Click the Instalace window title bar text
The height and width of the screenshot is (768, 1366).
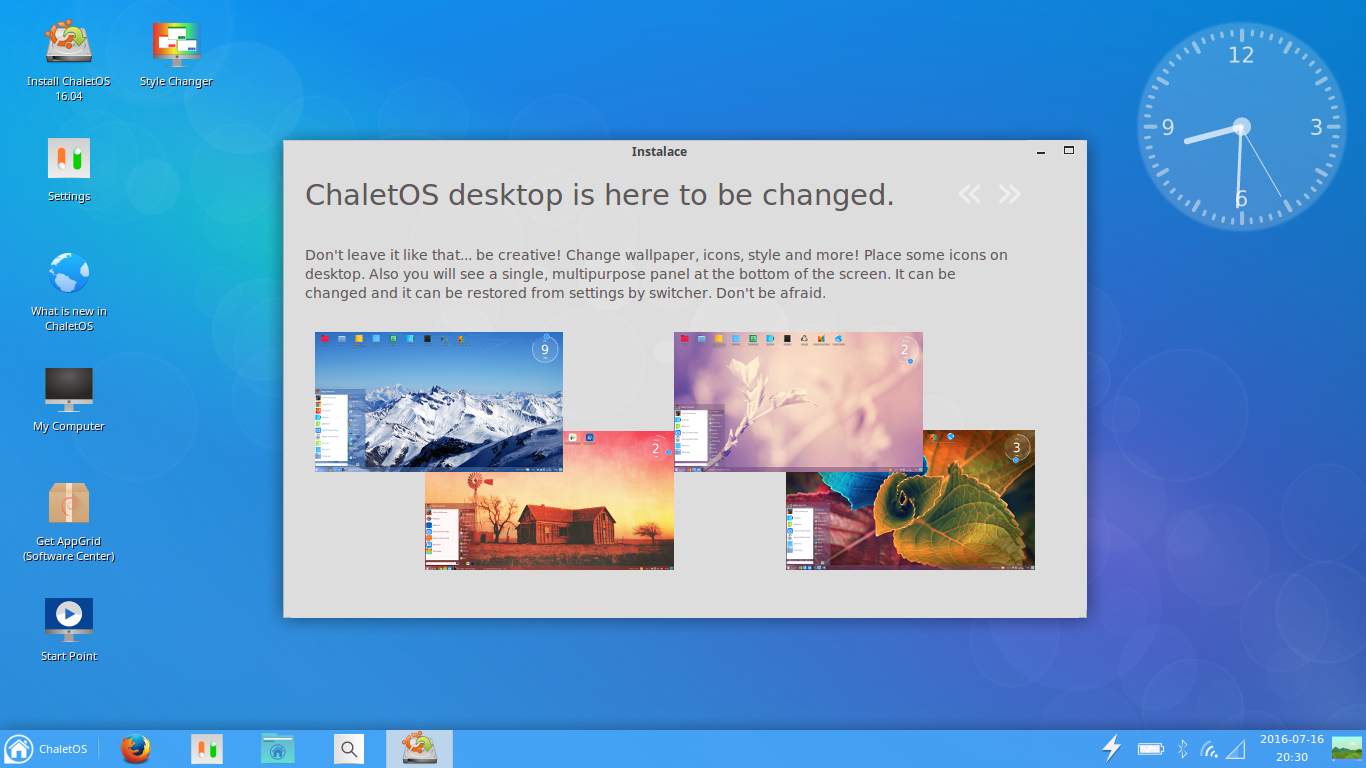tap(659, 152)
